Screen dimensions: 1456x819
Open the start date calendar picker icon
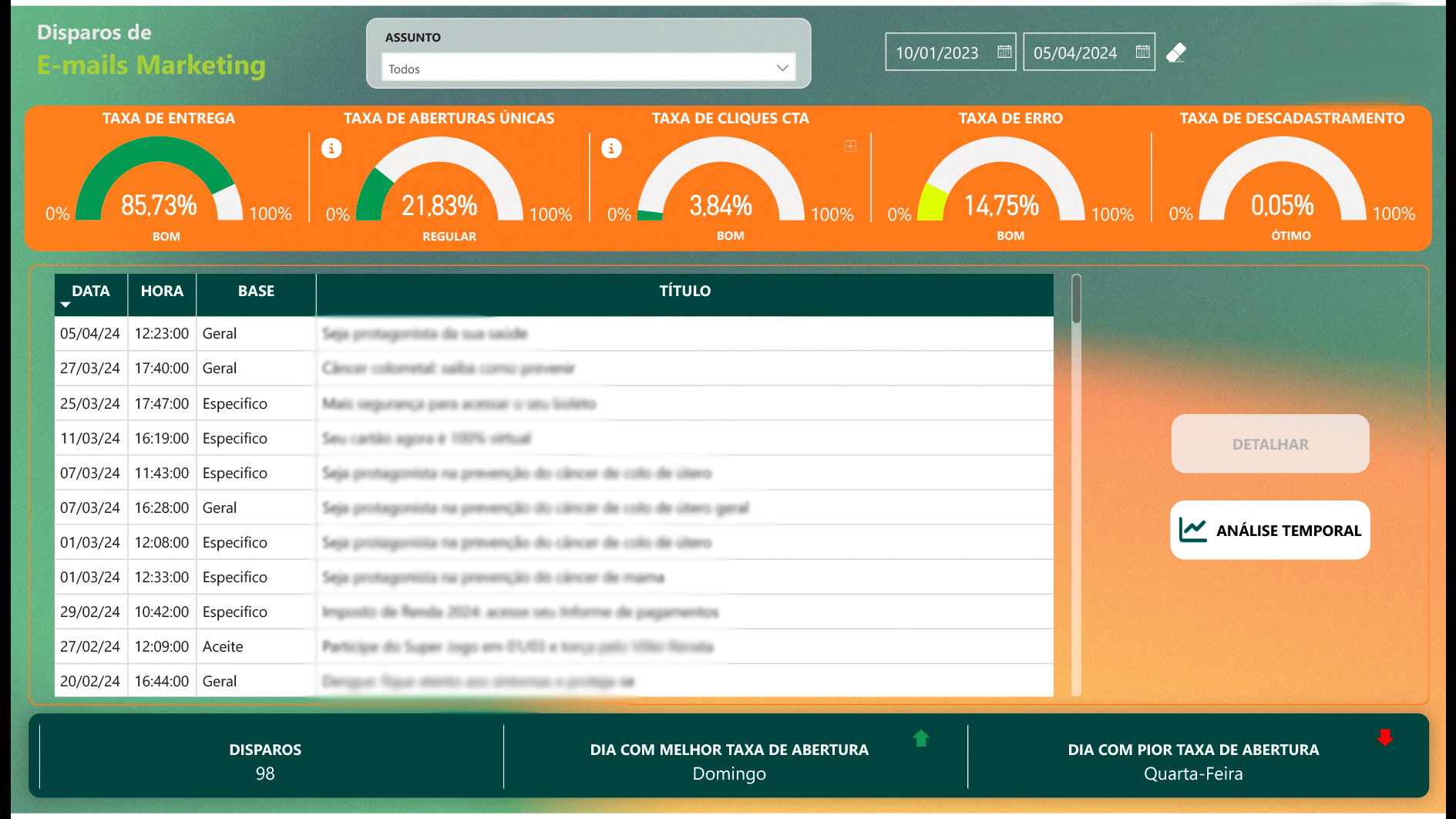coord(1004,52)
